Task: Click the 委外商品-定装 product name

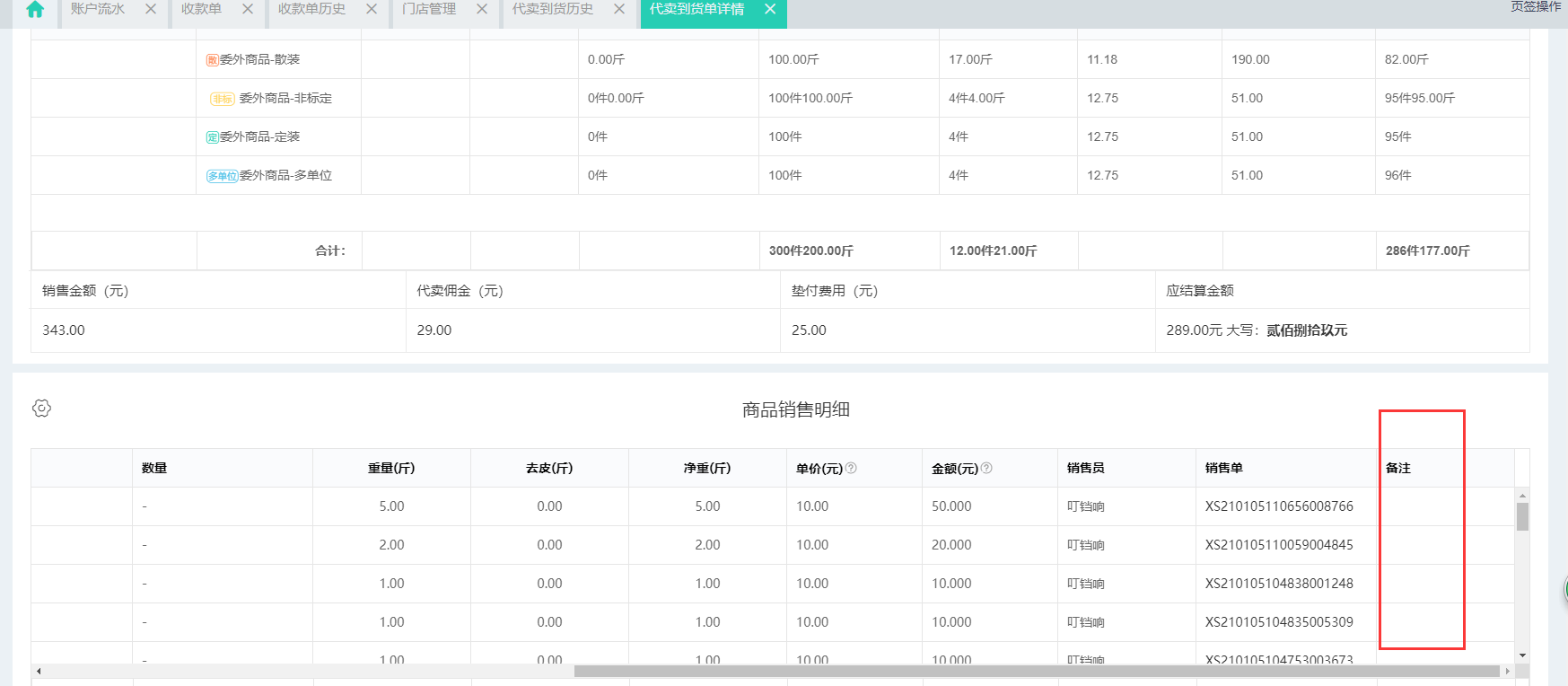Action: (260, 136)
